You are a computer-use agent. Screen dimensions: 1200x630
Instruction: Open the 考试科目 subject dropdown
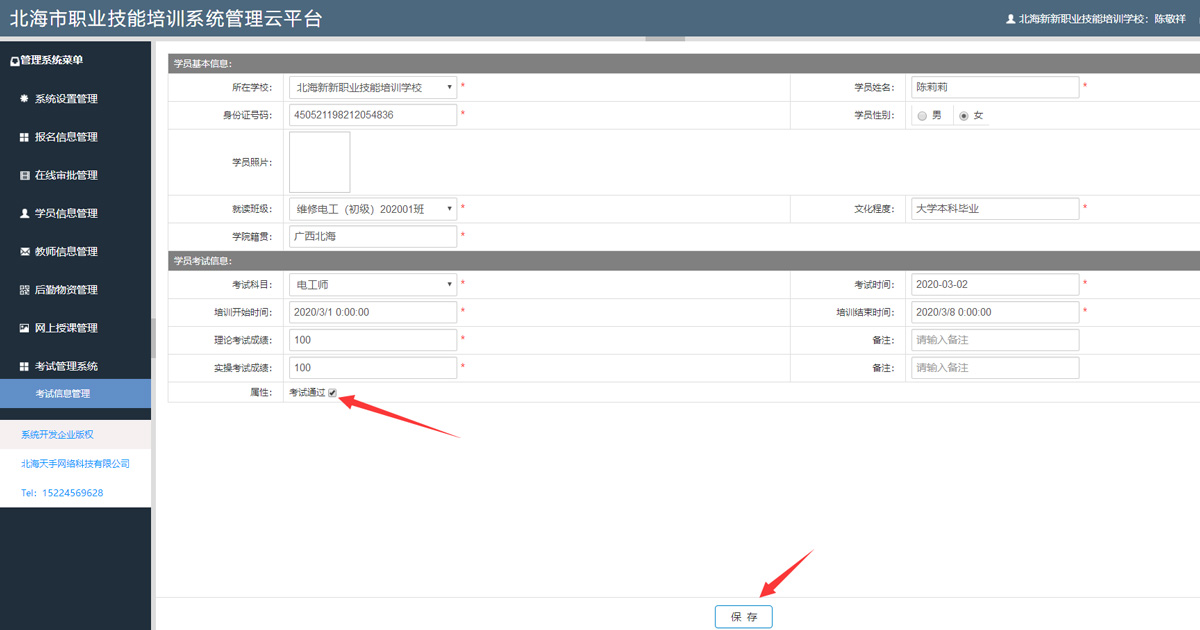[x=372, y=285]
